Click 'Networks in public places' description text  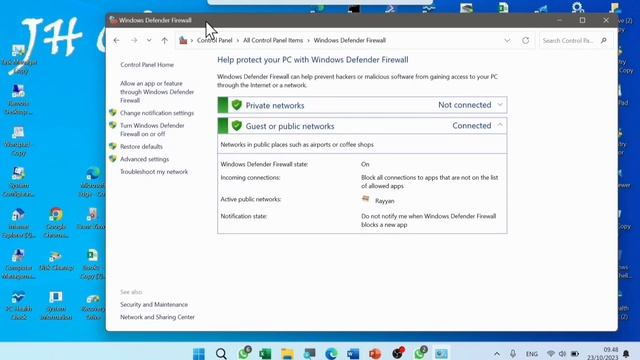coord(297,144)
